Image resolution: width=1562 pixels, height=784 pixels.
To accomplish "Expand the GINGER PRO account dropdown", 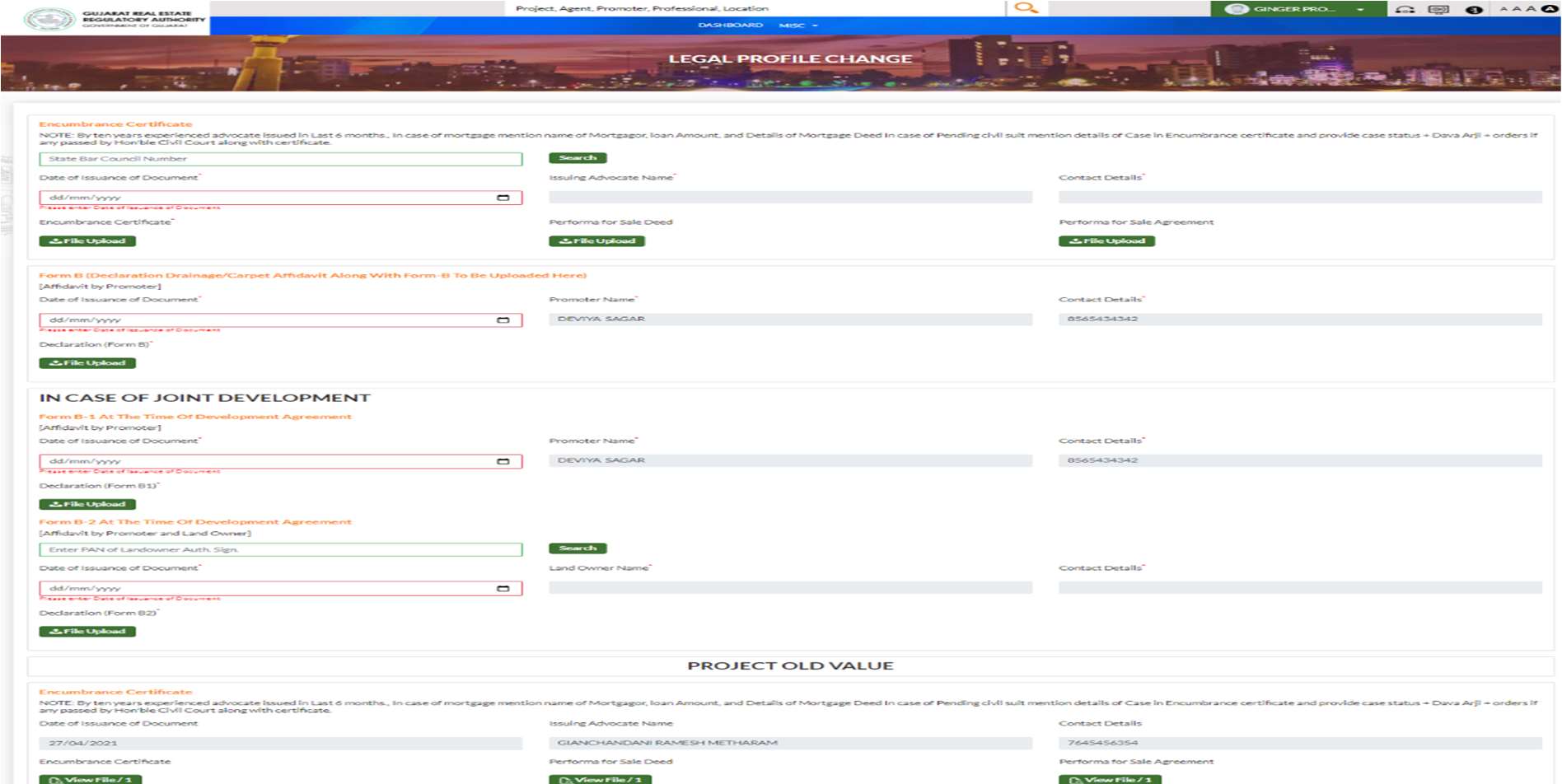I will tap(1360, 10).
